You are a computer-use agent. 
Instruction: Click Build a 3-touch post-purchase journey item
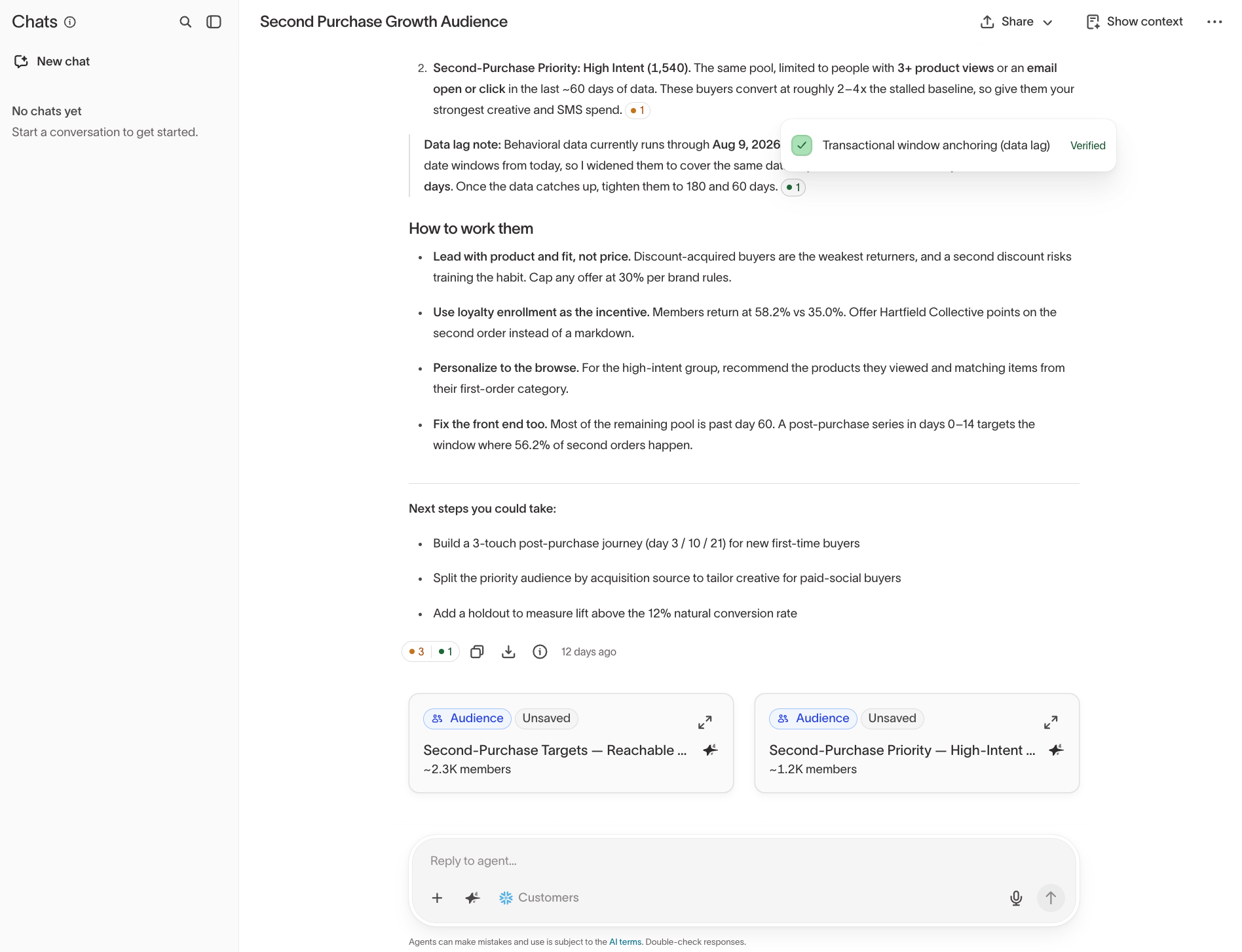(646, 543)
